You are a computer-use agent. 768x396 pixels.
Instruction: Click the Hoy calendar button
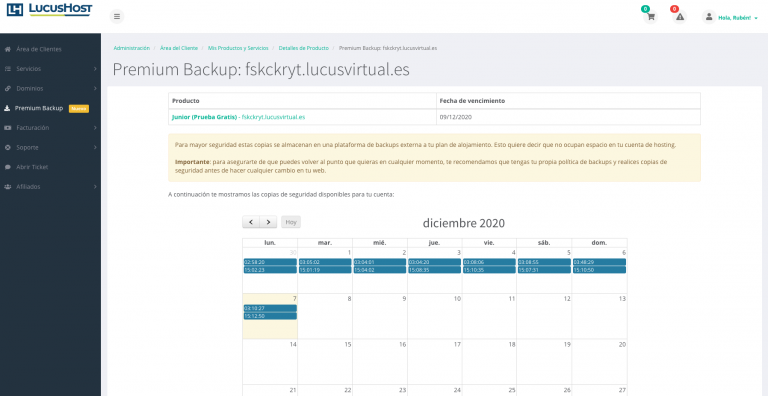pyautogui.click(x=291, y=222)
